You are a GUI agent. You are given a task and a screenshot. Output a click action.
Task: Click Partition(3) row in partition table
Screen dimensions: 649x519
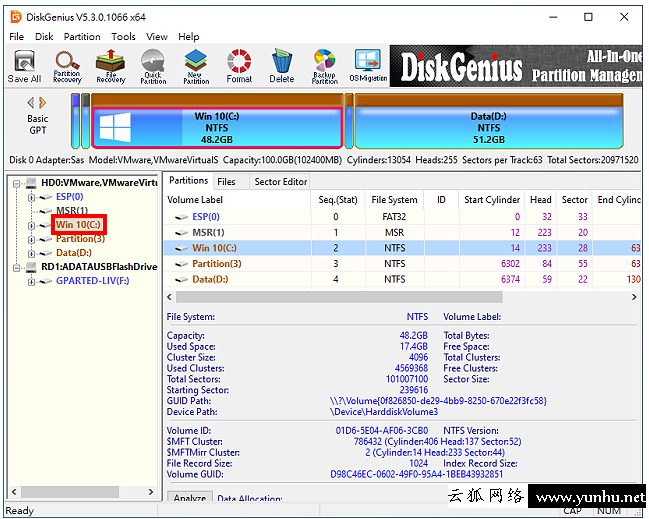click(402, 264)
